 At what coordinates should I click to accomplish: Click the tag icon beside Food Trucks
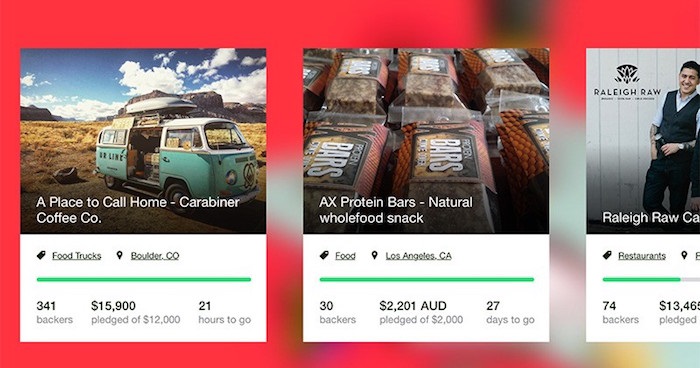41,255
